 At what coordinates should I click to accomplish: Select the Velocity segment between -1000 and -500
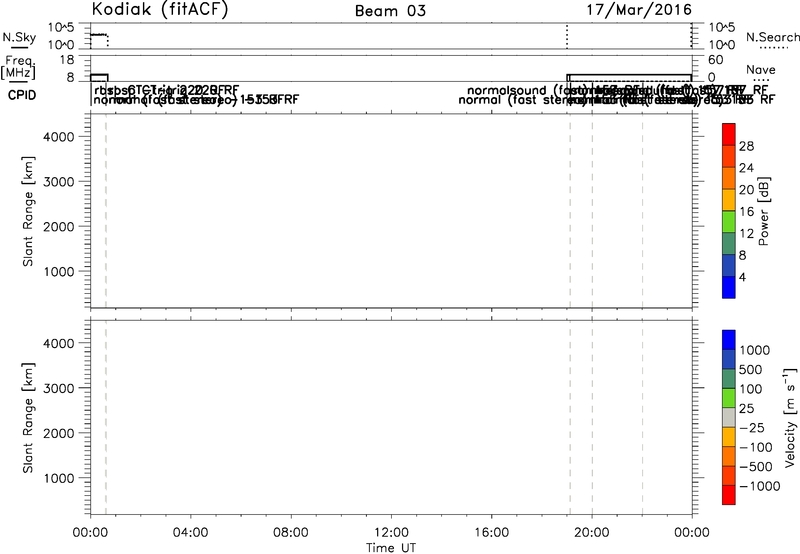729,476
